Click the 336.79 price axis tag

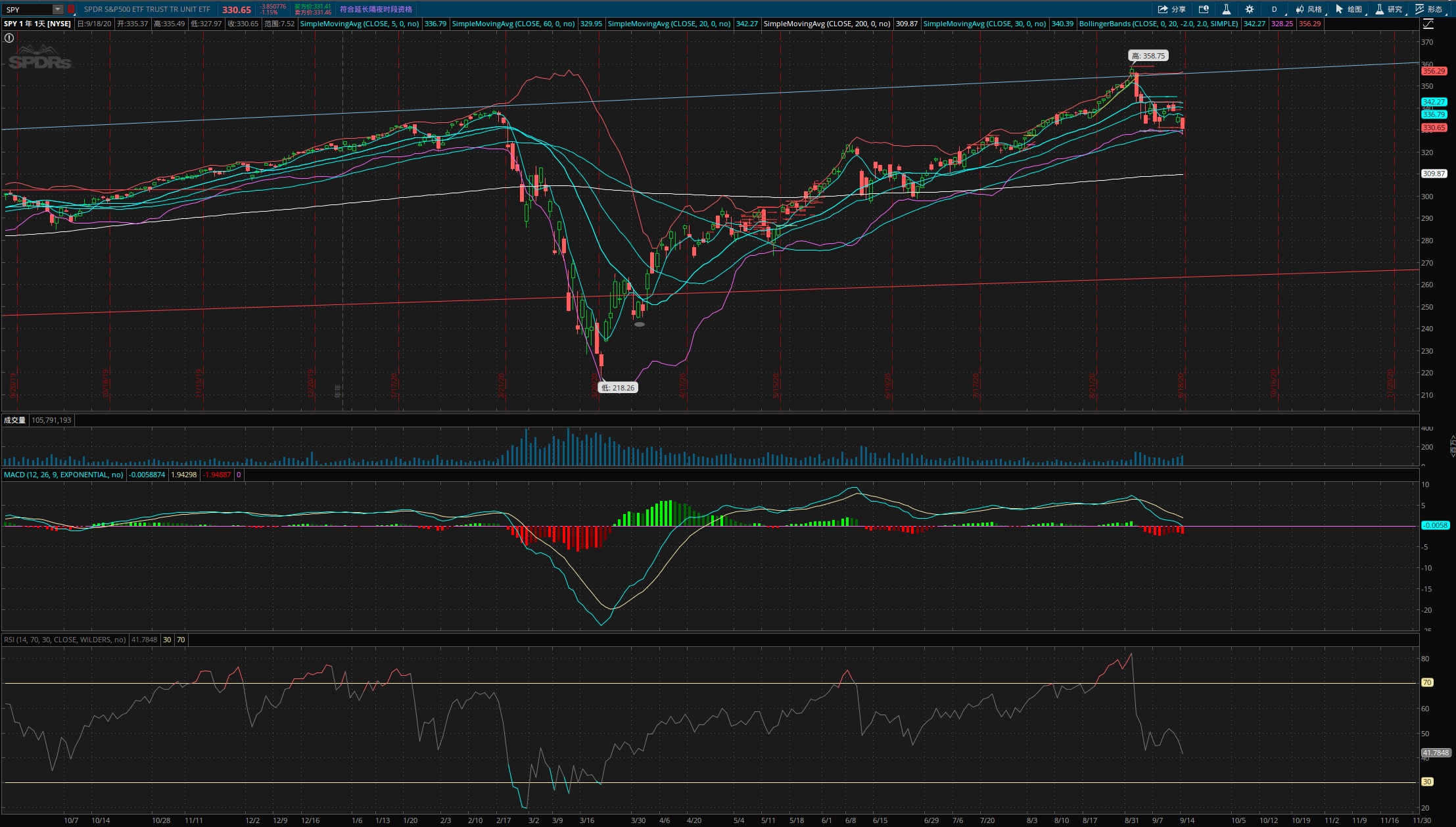pyautogui.click(x=1434, y=114)
